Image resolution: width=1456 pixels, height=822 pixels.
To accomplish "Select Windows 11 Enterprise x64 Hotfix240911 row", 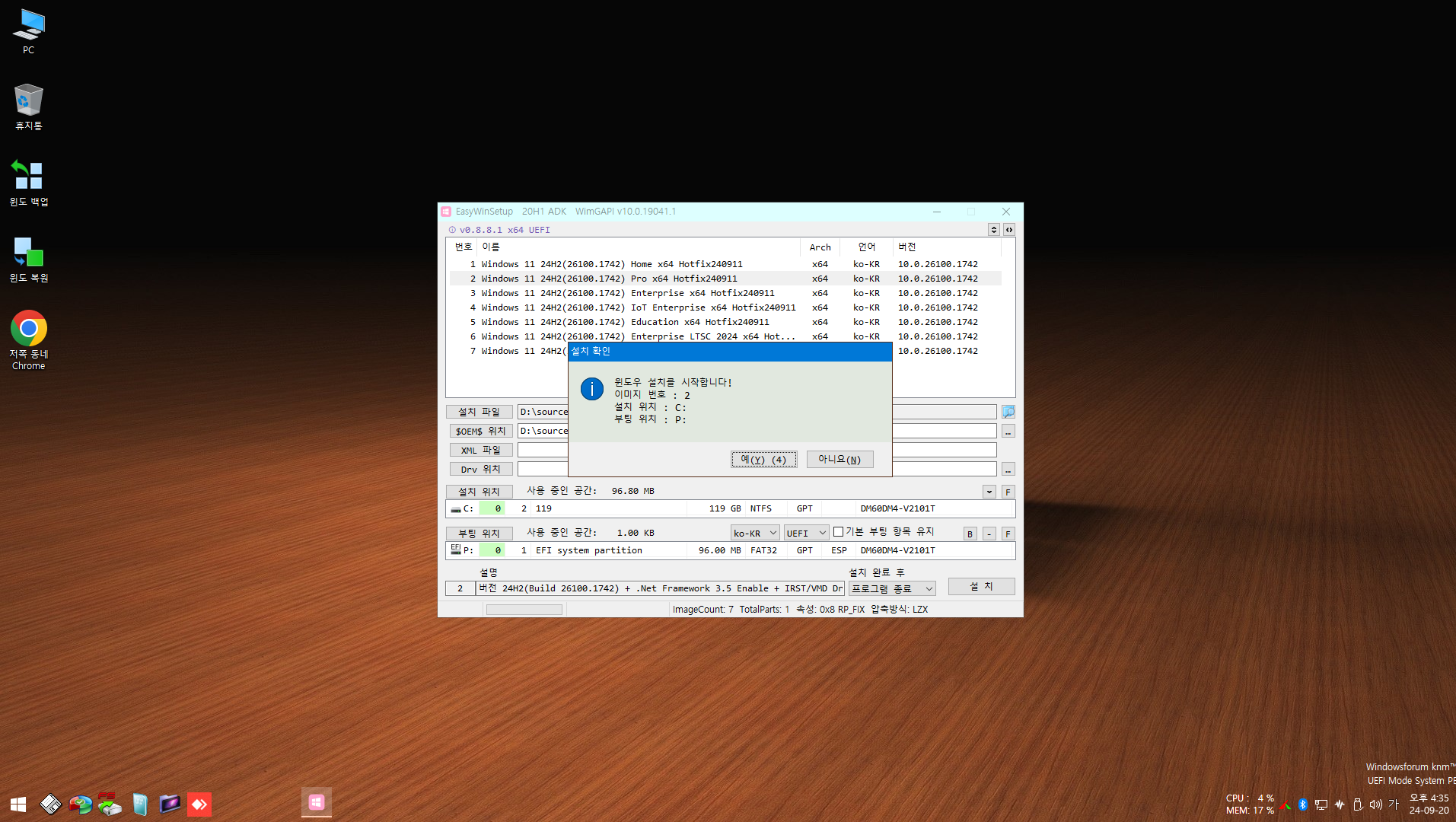I will (725, 293).
